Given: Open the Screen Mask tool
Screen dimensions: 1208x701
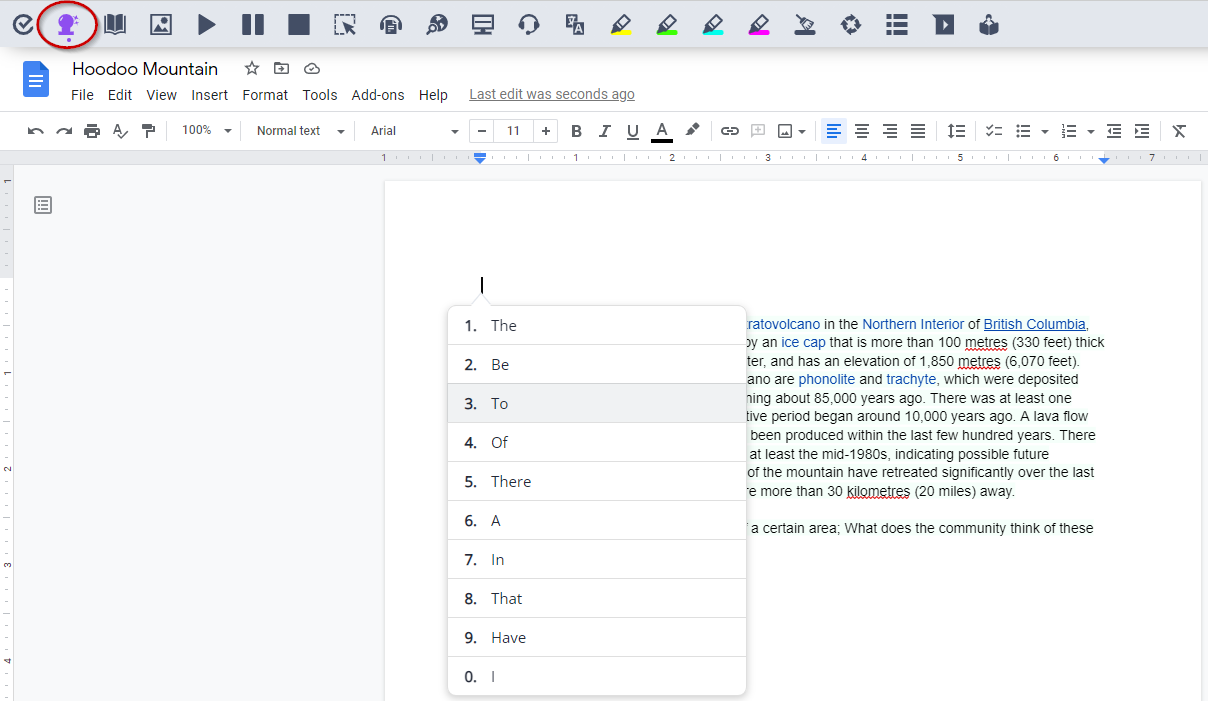Looking at the screenshot, I should pos(483,25).
